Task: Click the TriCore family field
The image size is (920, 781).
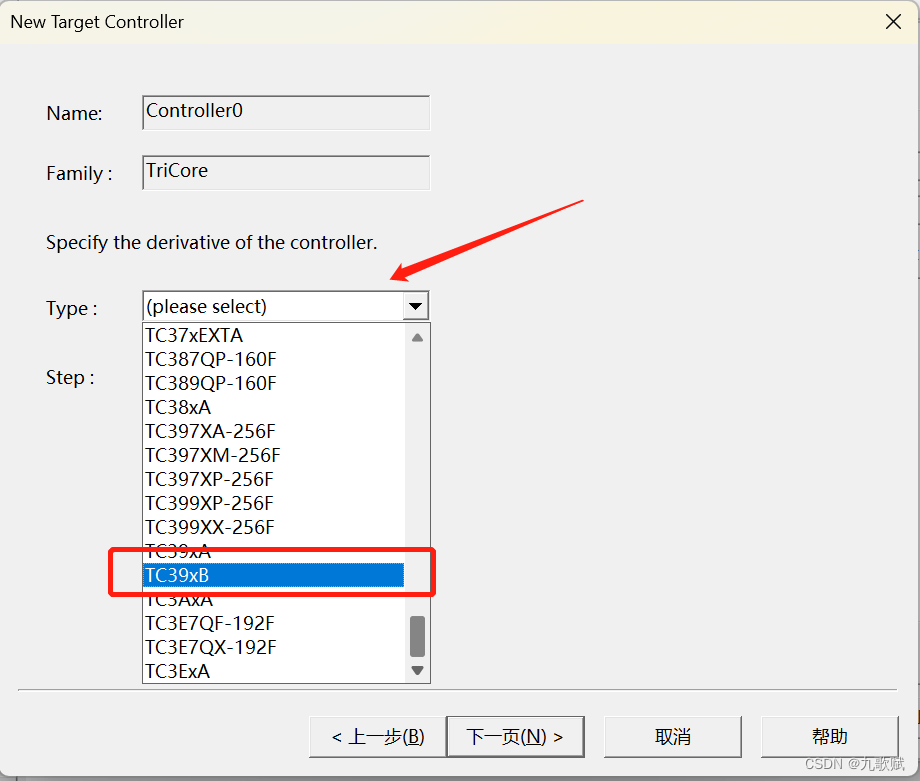Action: tap(285, 172)
